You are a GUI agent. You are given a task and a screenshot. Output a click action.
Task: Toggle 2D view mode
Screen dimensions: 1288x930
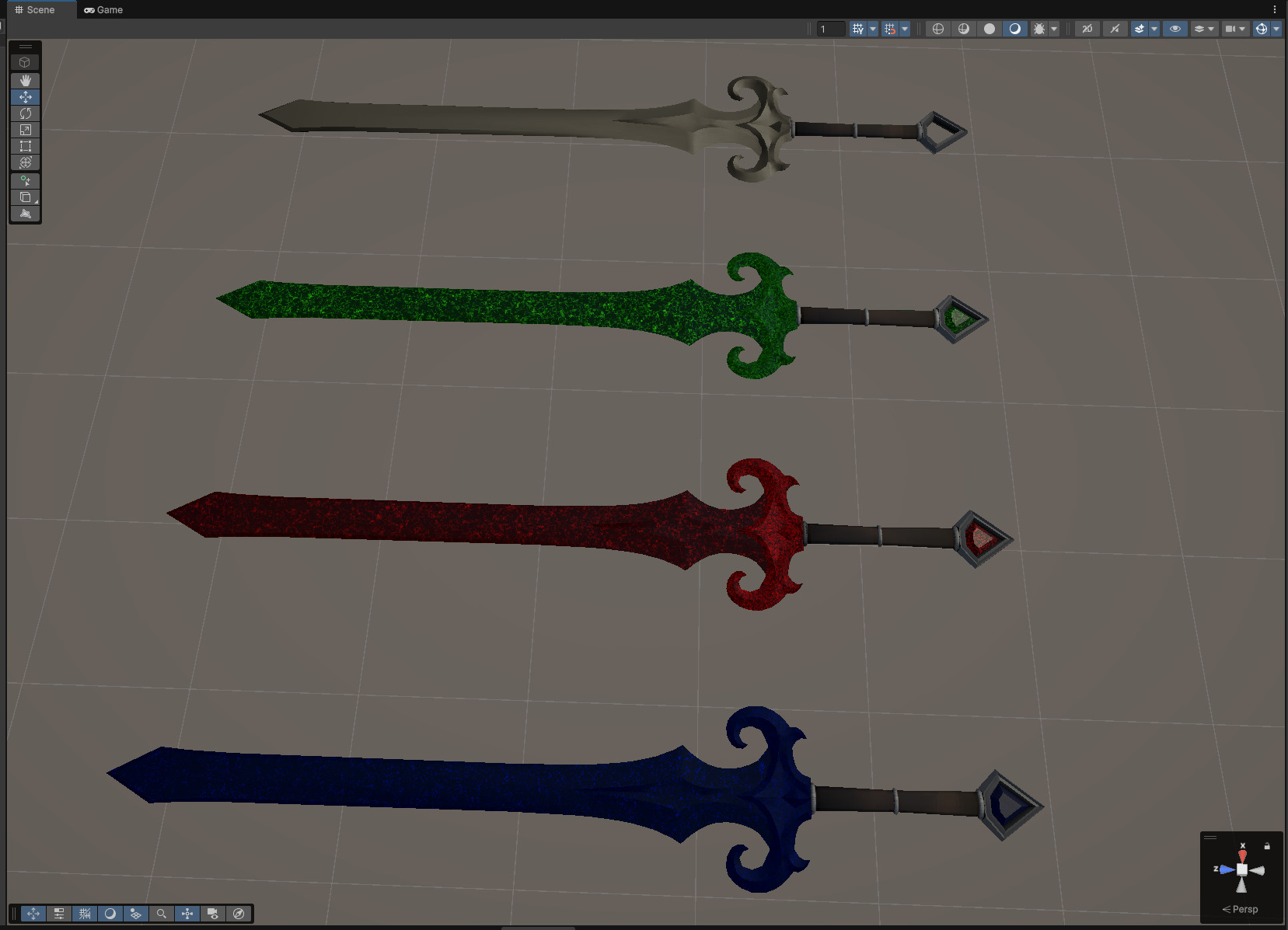pyautogui.click(x=1087, y=29)
